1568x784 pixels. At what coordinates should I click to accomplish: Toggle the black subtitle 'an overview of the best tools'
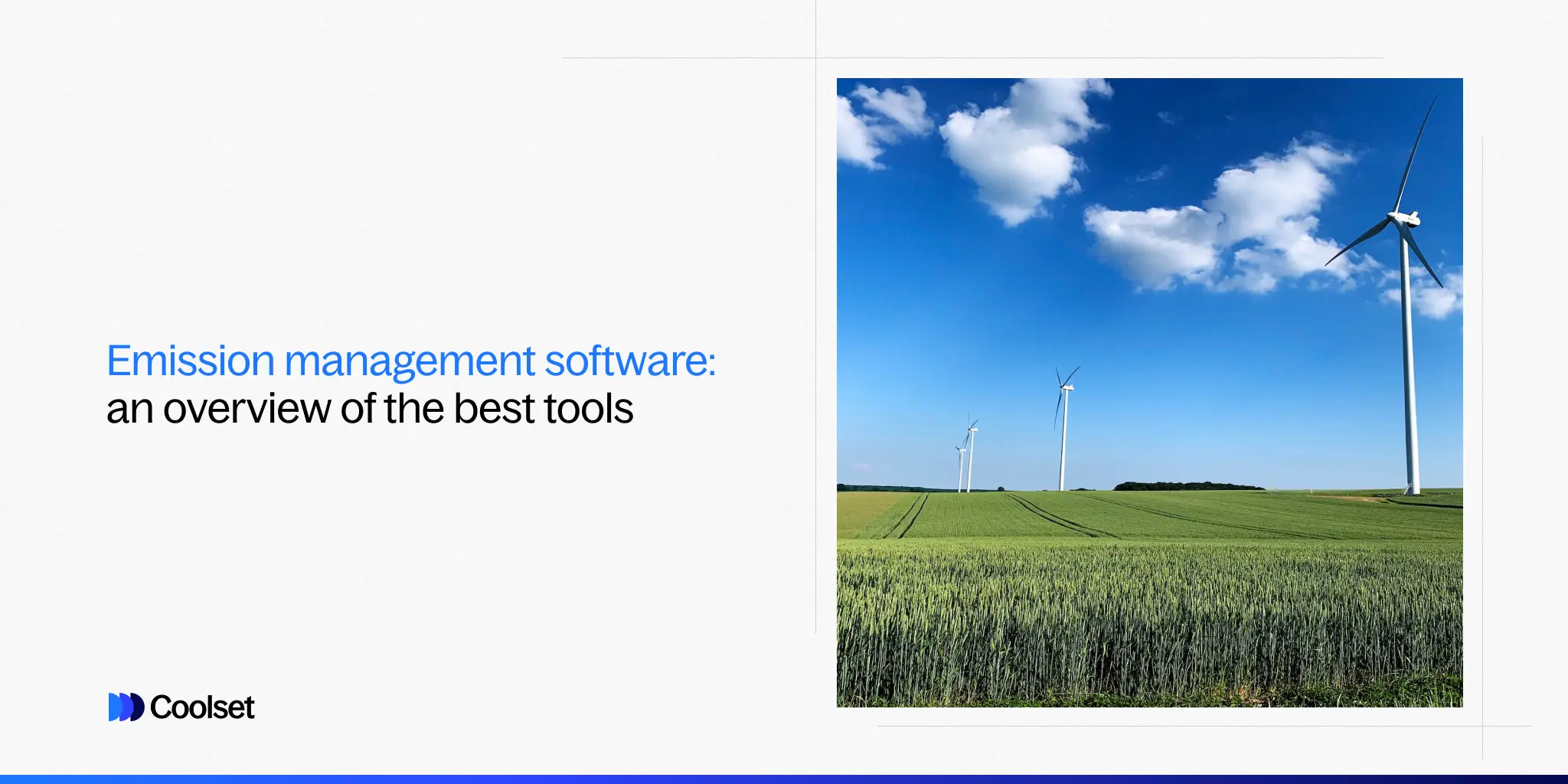tap(371, 409)
